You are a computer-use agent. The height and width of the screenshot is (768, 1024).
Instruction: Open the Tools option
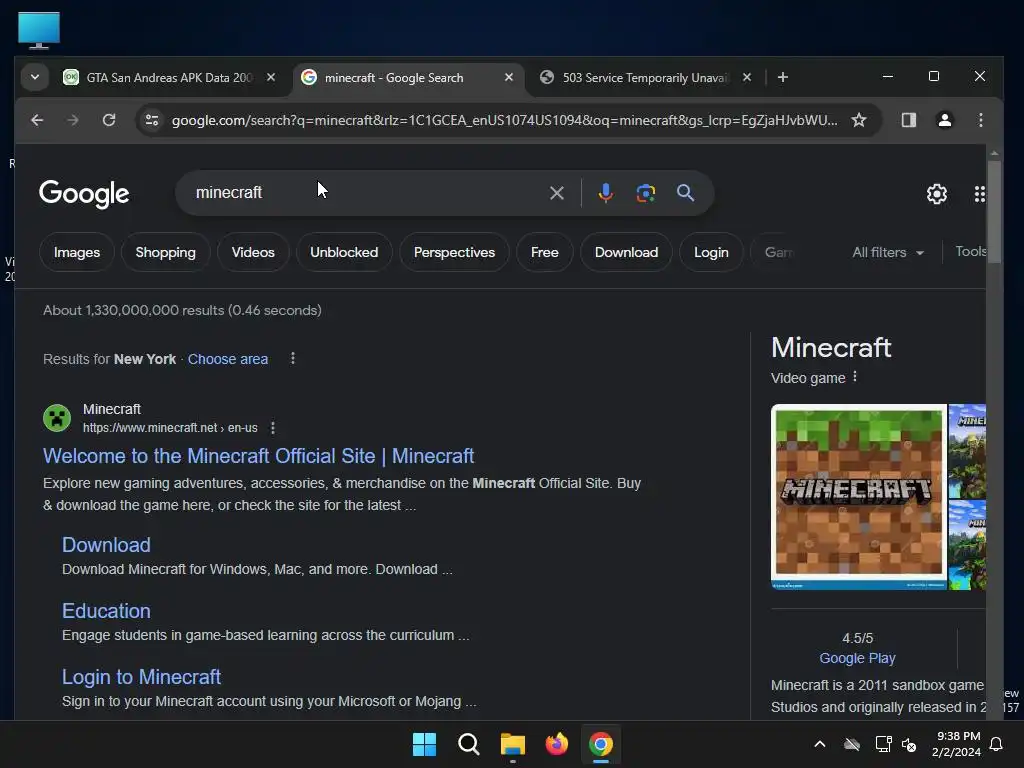[970, 251]
